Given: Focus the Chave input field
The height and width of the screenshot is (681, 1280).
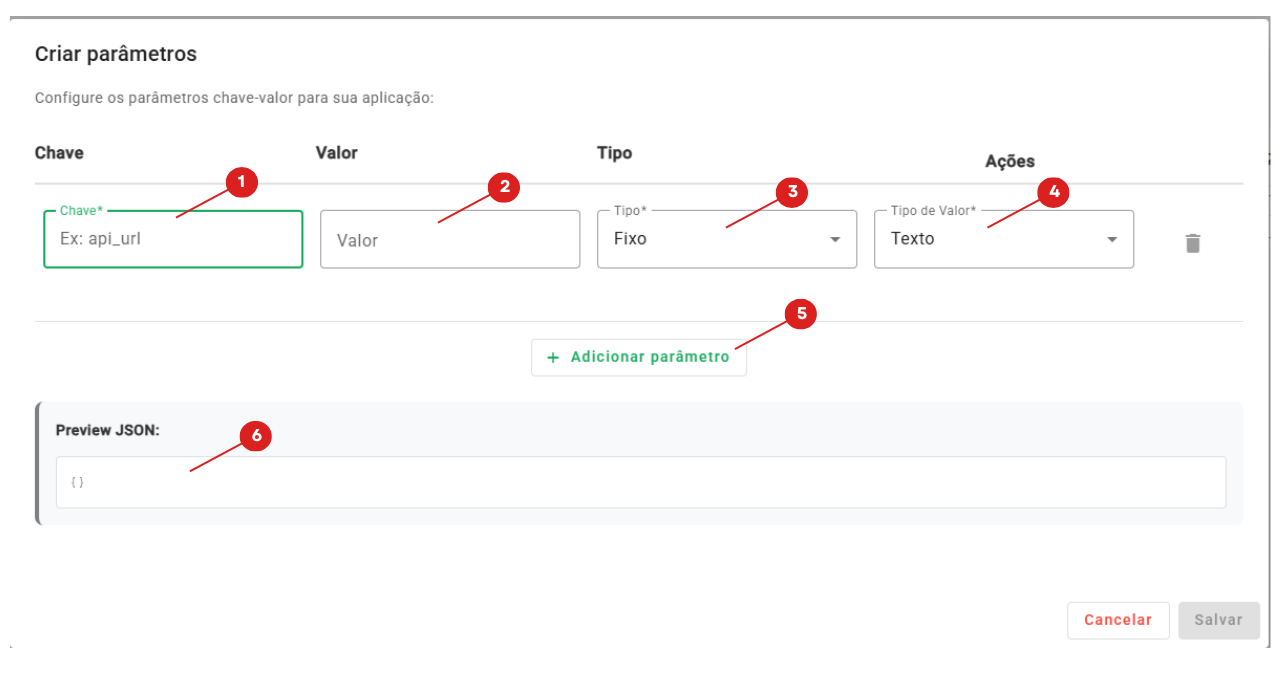Looking at the screenshot, I should coord(173,240).
